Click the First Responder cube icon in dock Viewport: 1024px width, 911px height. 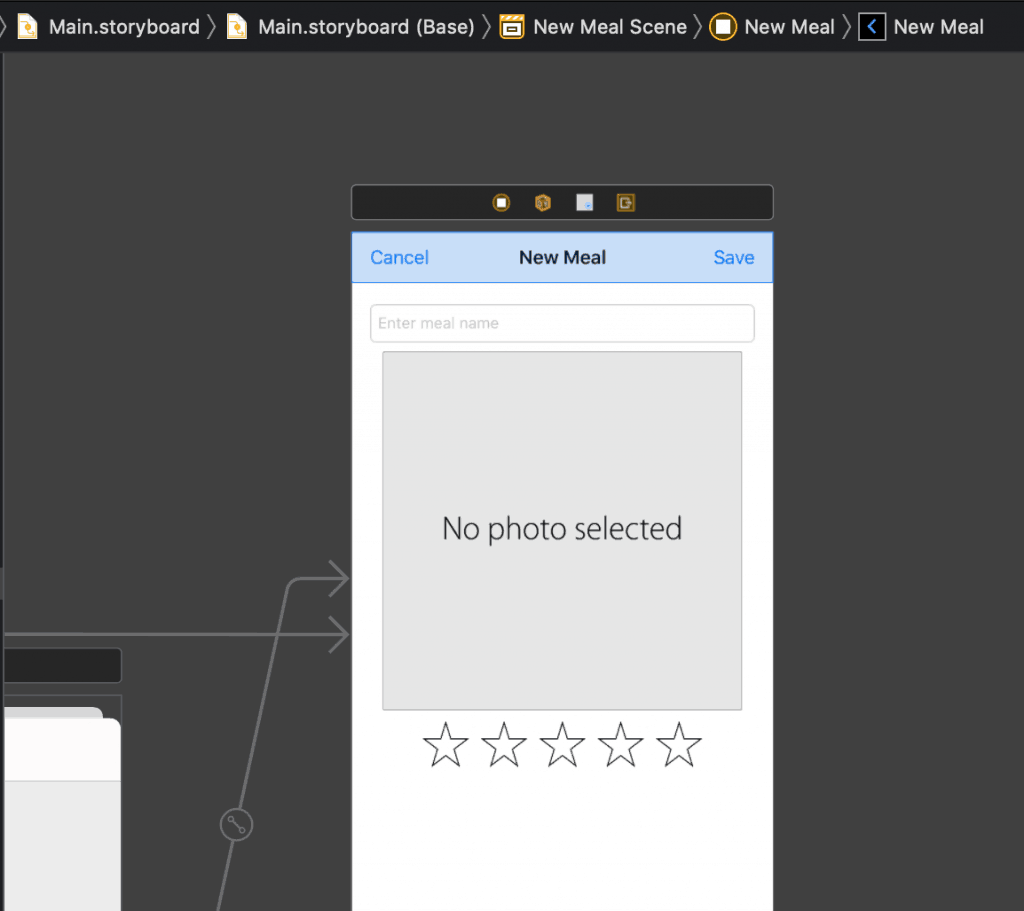(543, 203)
